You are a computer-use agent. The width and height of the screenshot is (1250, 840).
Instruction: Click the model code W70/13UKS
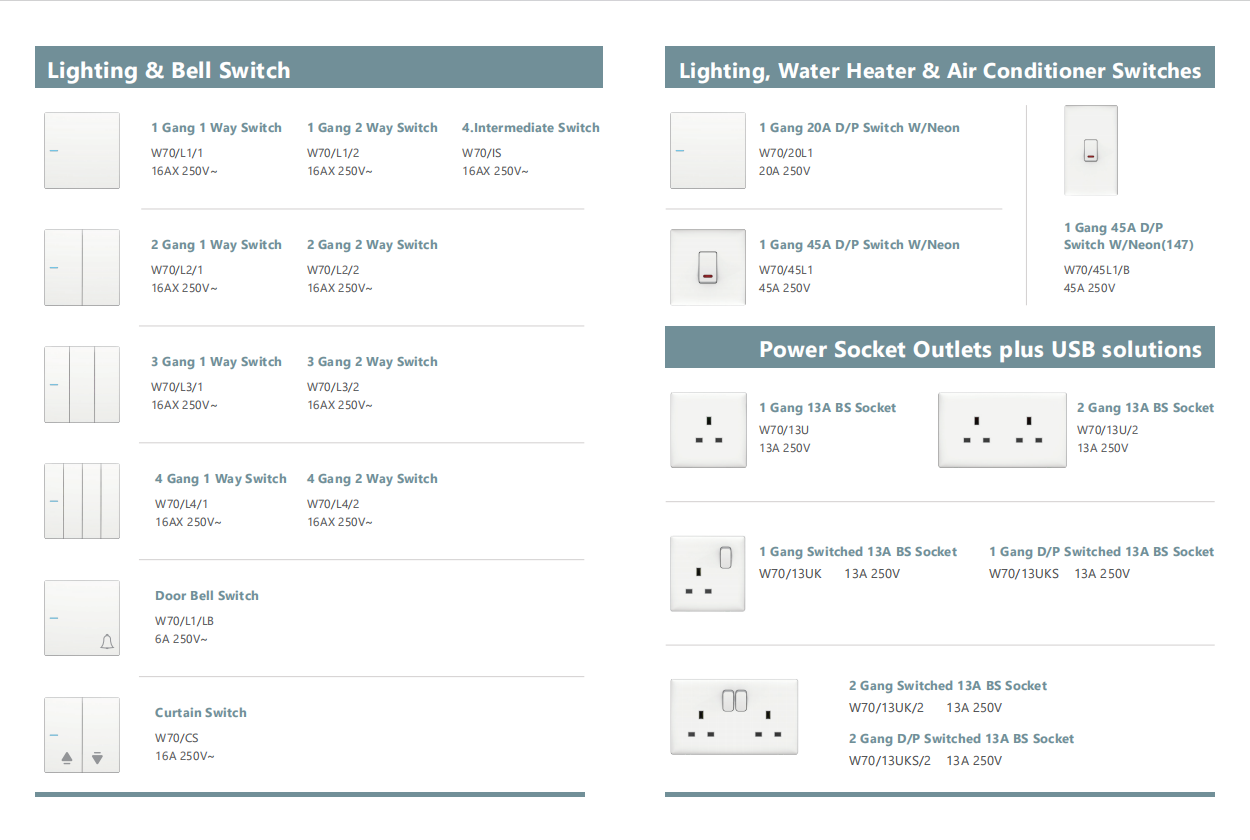click(x=1024, y=574)
